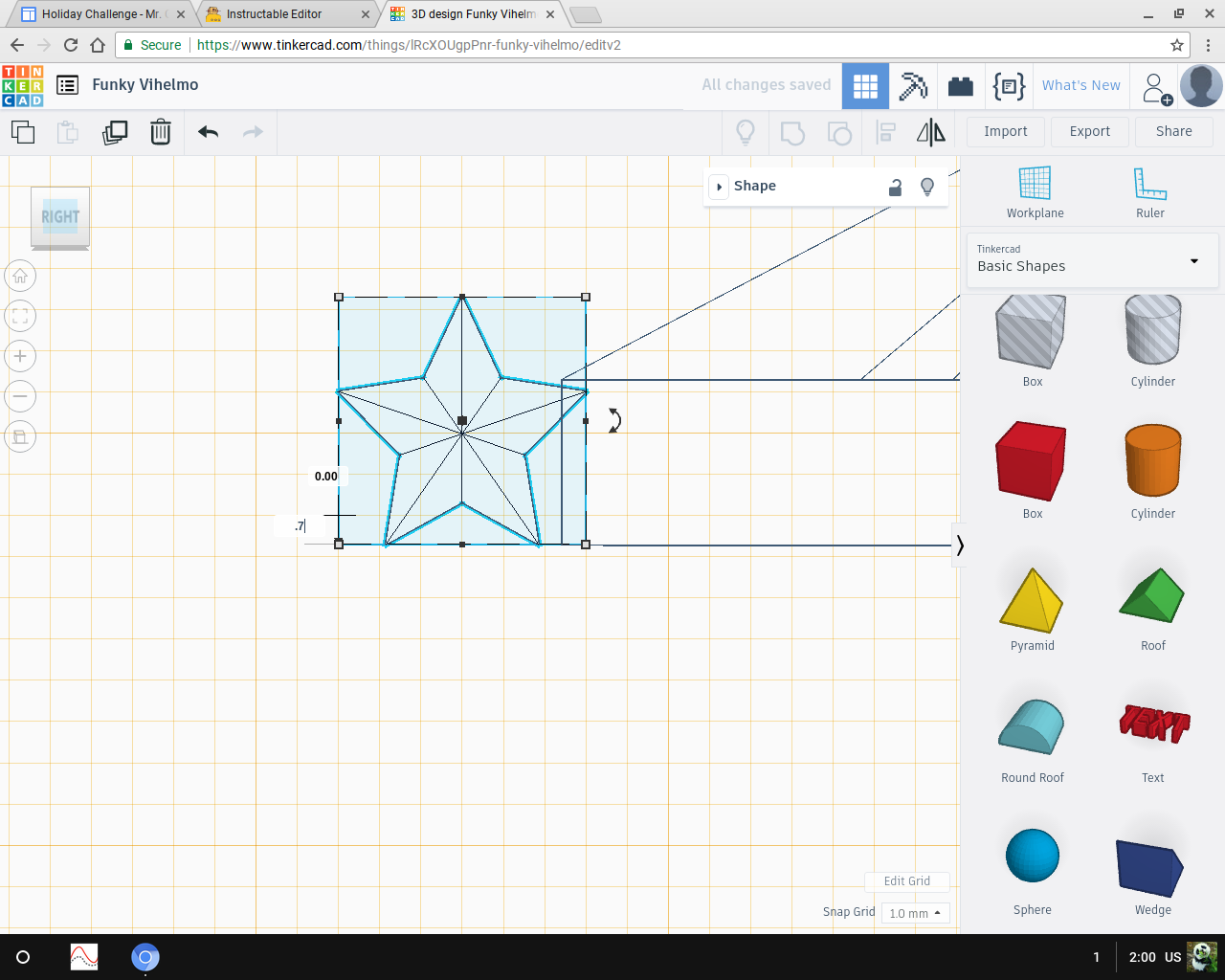Click the Home view button
1225x980 pixels.
coord(20,277)
